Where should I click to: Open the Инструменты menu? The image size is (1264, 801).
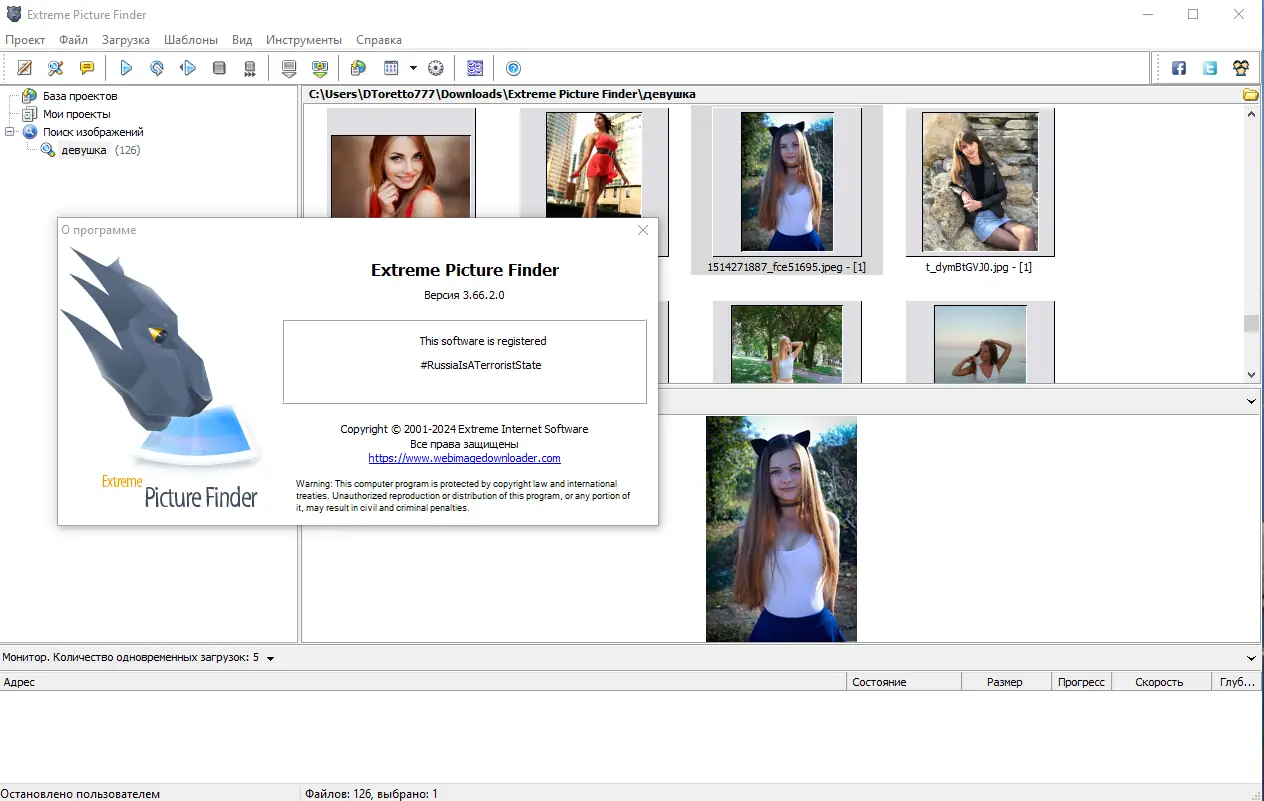pyautogui.click(x=304, y=40)
